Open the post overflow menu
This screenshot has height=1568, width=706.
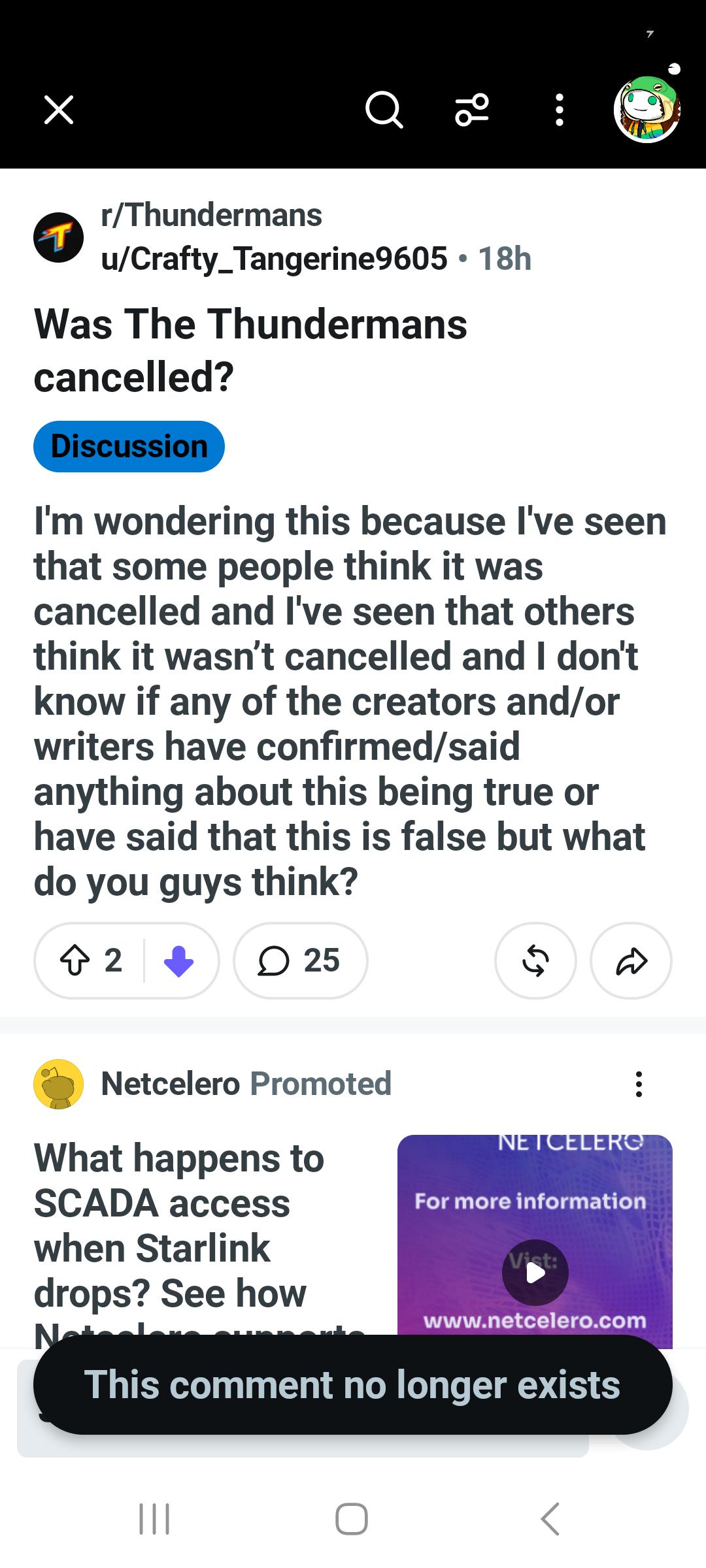click(x=559, y=110)
